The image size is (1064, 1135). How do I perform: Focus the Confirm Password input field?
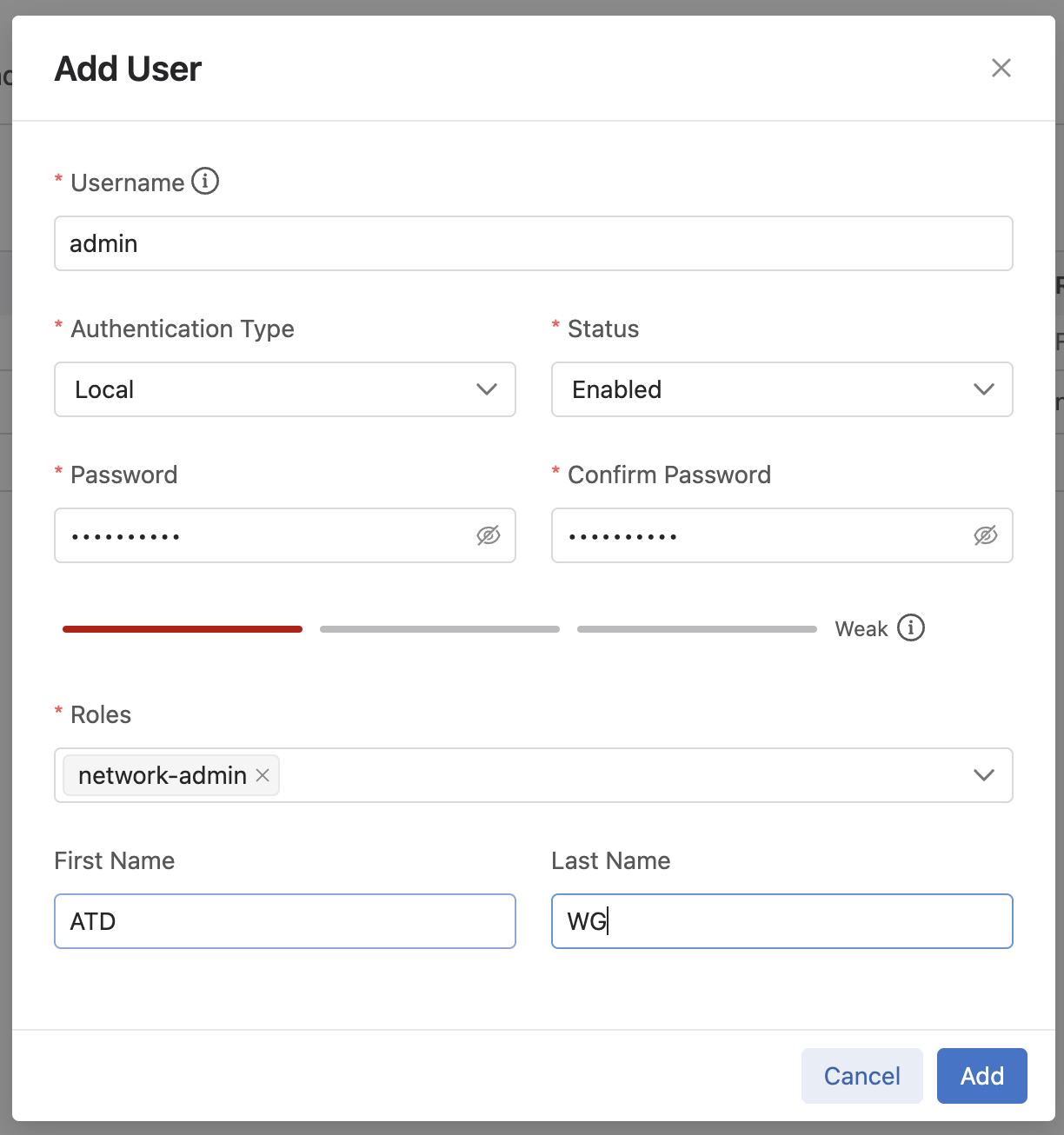[756, 535]
